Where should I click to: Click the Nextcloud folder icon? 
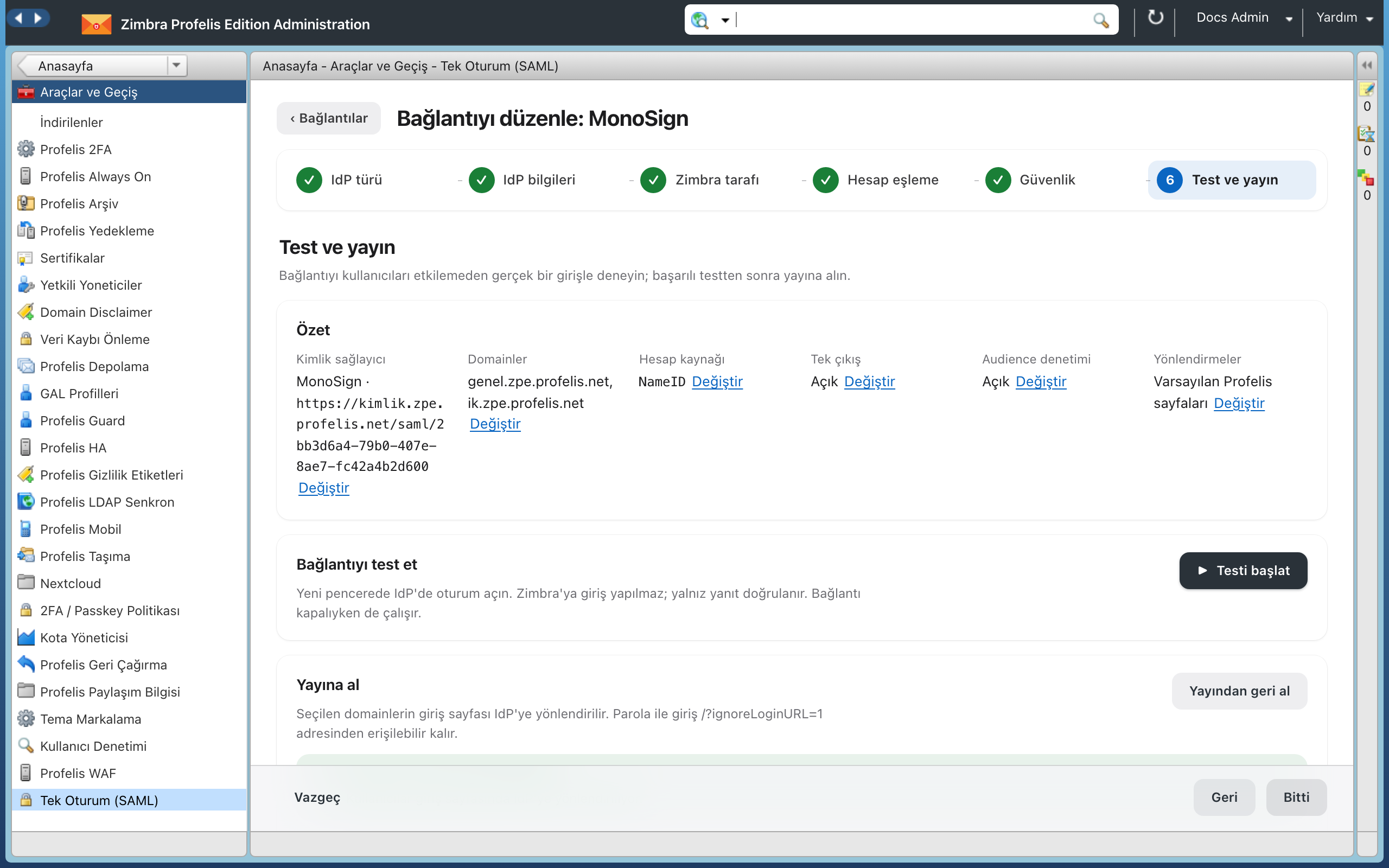point(26,583)
